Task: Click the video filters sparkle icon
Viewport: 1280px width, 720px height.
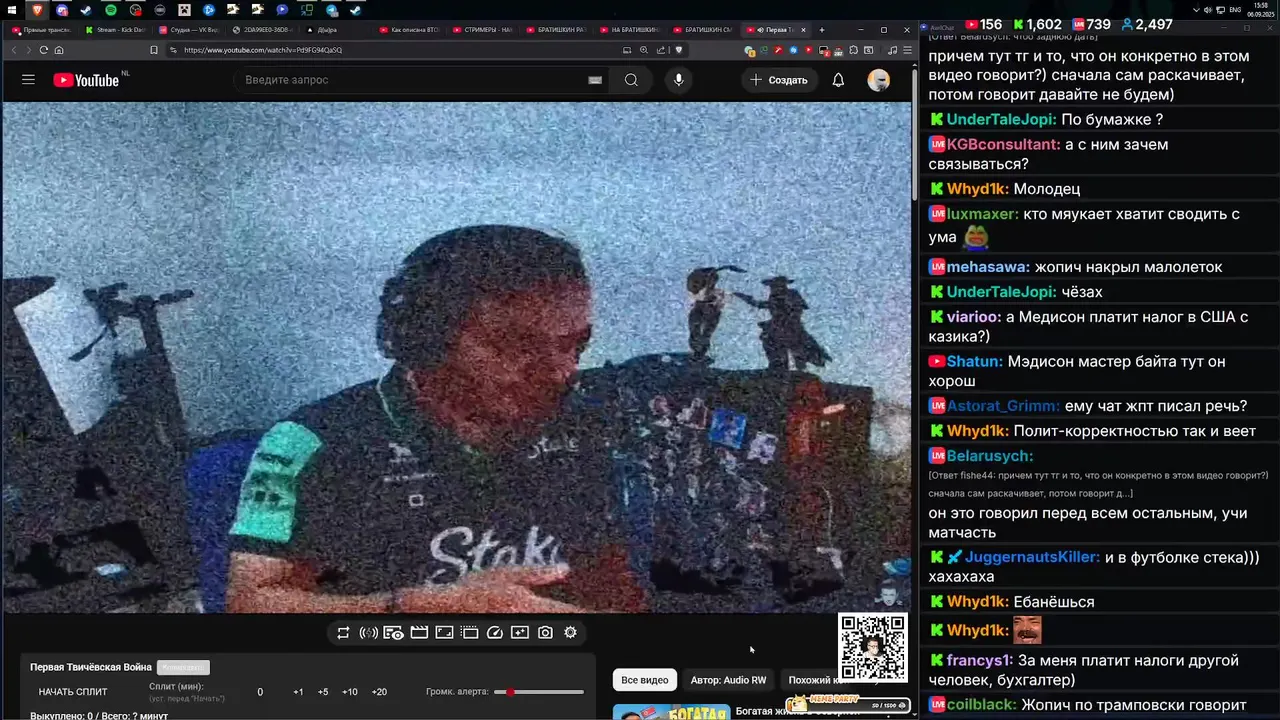Action: click(x=520, y=633)
